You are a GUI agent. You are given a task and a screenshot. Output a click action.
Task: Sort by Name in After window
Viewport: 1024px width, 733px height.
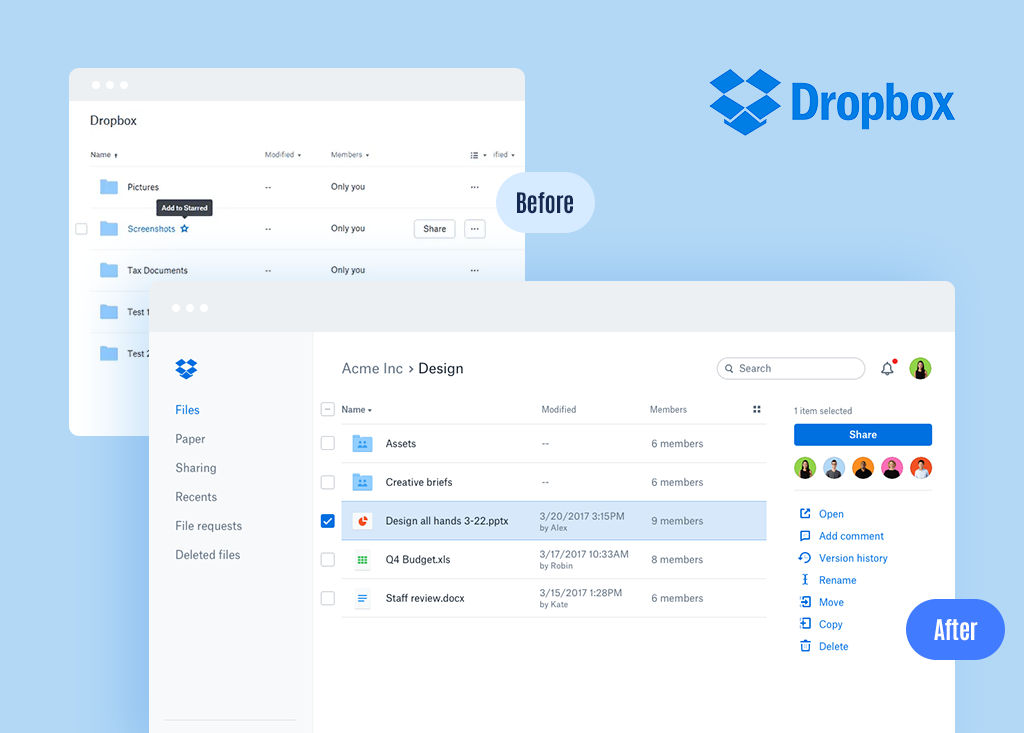pyautogui.click(x=357, y=410)
